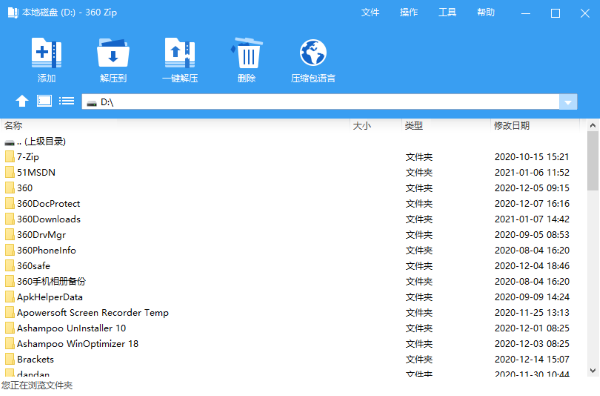Click date 2020-12-14 15:07 of Brackets
The image size is (600, 396).
[x=532, y=359]
